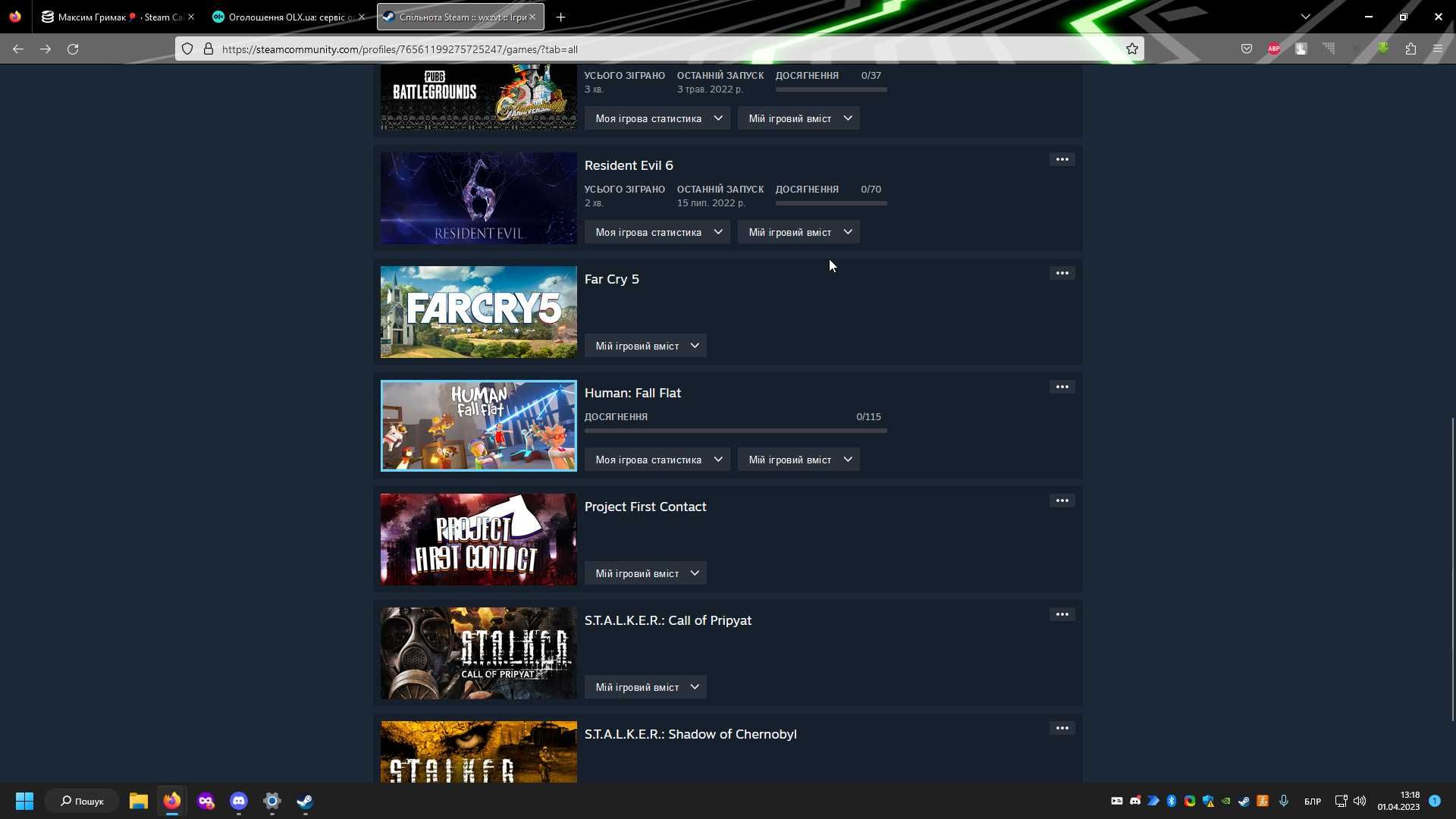This screenshot has width=1456, height=819.
Task: Click the Project First Contact cover image
Action: pos(479,539)
